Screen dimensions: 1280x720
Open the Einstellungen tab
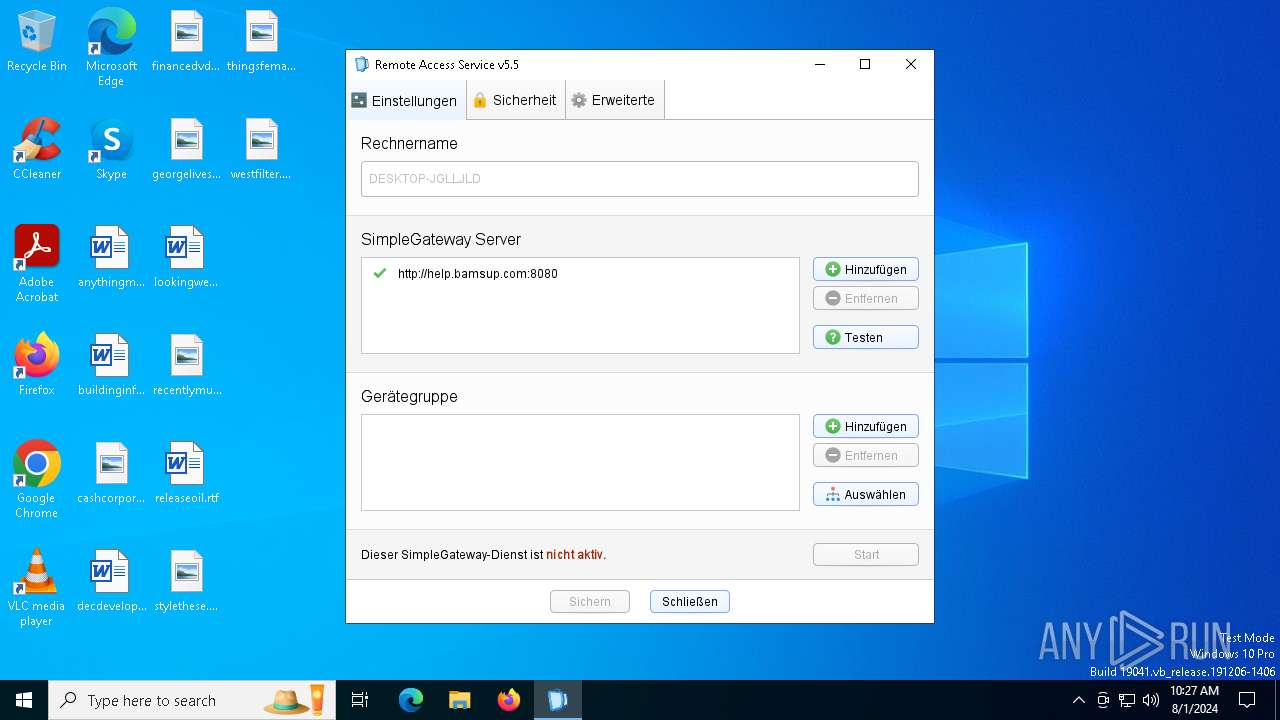tap(405, 101)
